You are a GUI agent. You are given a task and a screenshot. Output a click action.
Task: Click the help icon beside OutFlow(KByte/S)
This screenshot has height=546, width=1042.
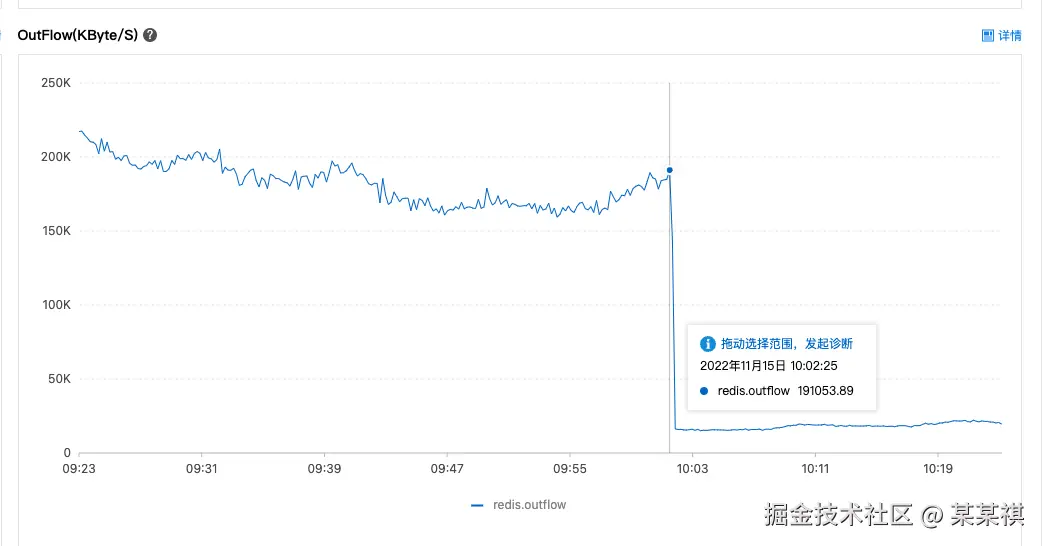point(150,35)
